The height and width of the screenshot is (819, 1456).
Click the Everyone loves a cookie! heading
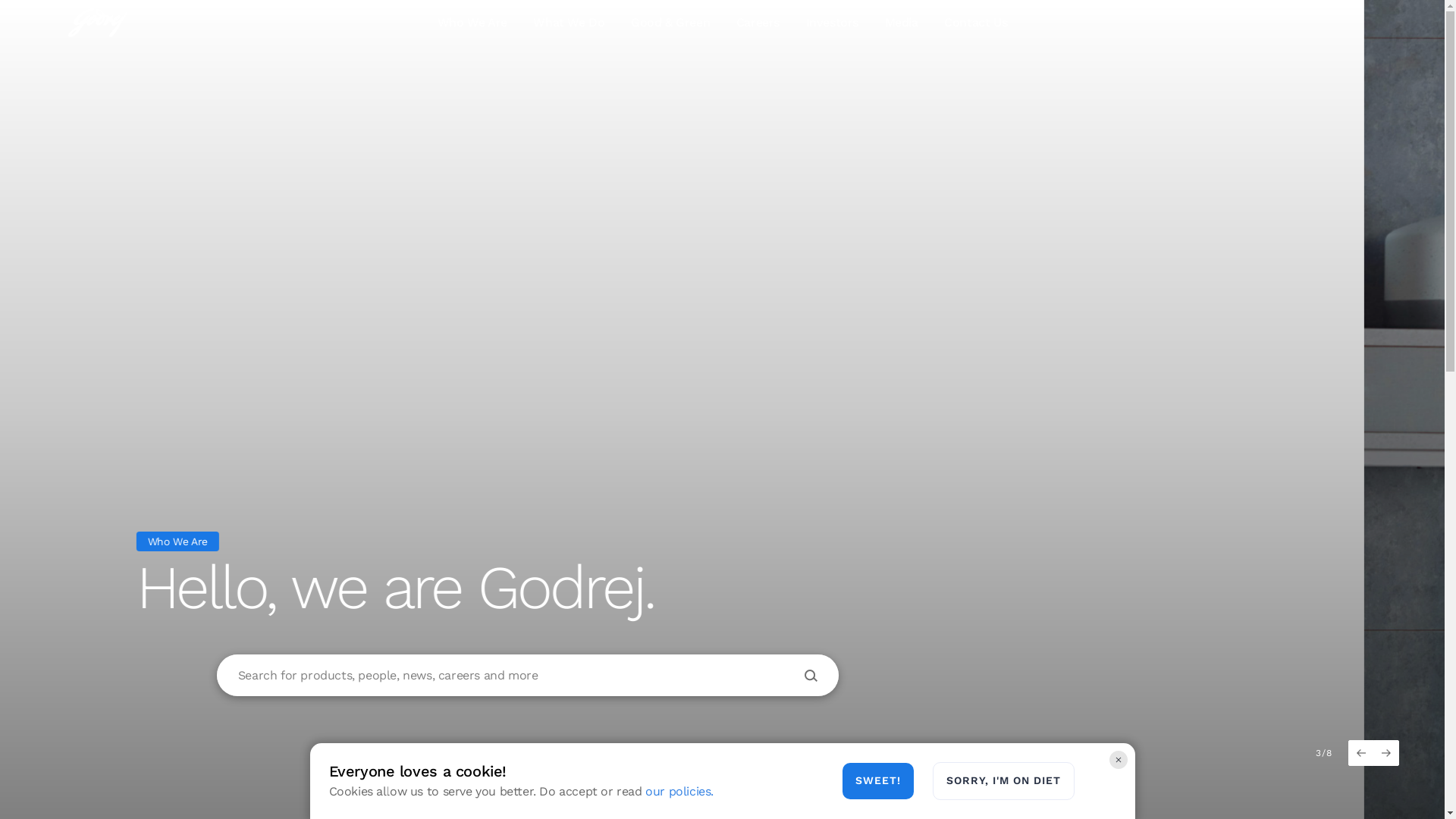click(418, 771)
